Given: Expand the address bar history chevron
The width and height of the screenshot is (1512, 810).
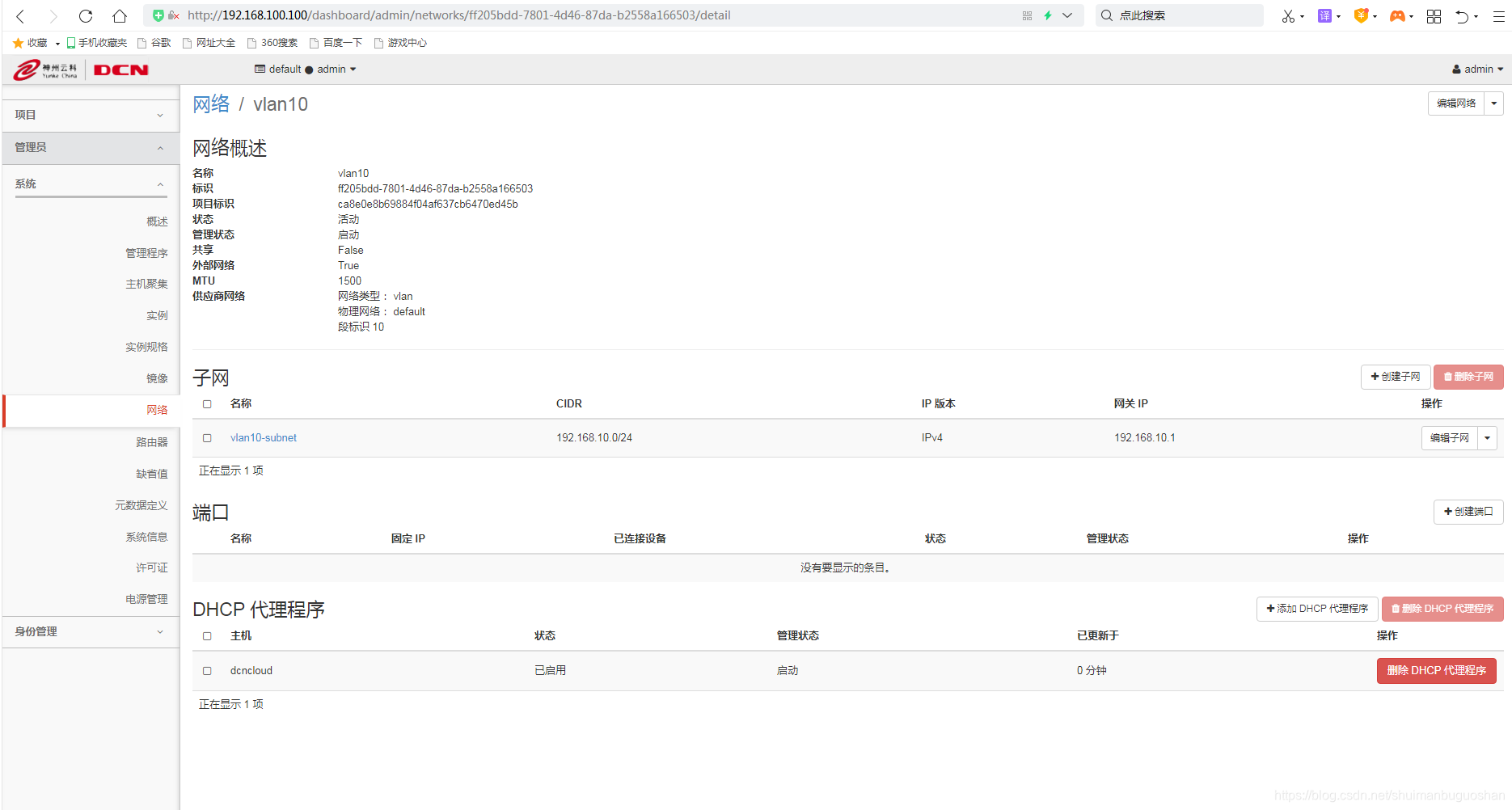Looking at the screenshot, I should coord(1067,15).
